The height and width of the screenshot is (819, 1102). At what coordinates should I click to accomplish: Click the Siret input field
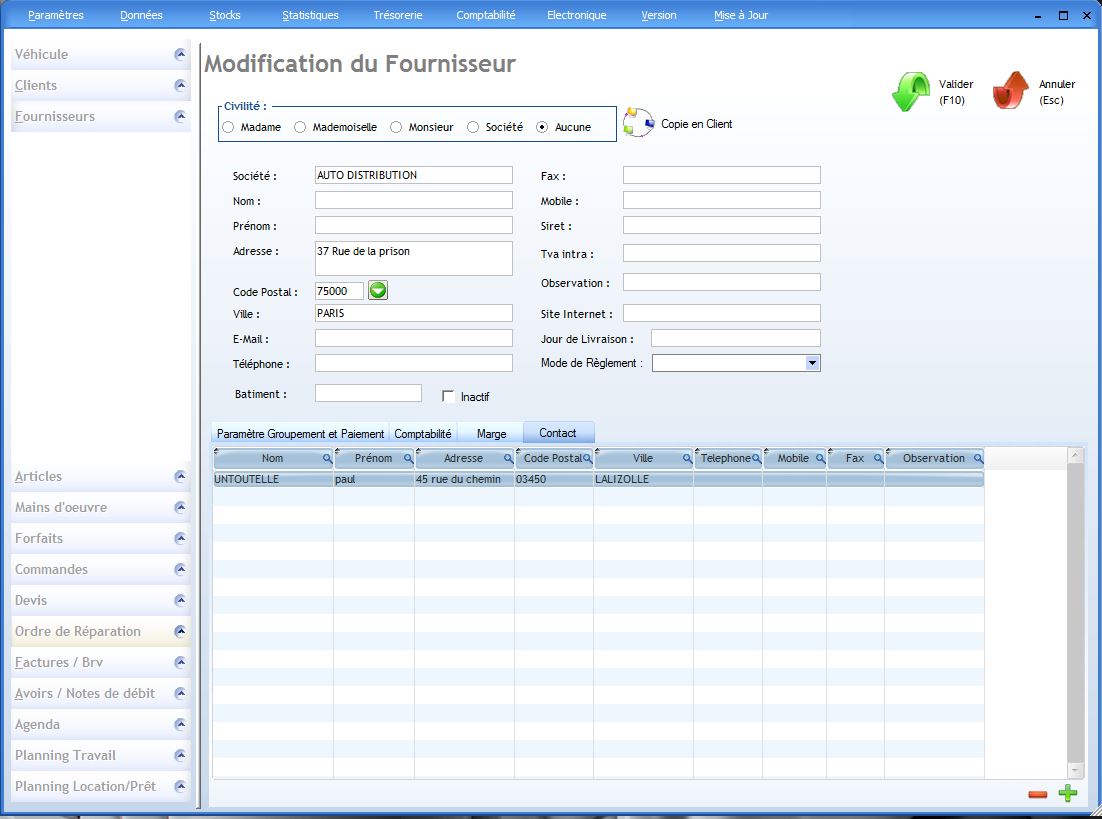722,225
